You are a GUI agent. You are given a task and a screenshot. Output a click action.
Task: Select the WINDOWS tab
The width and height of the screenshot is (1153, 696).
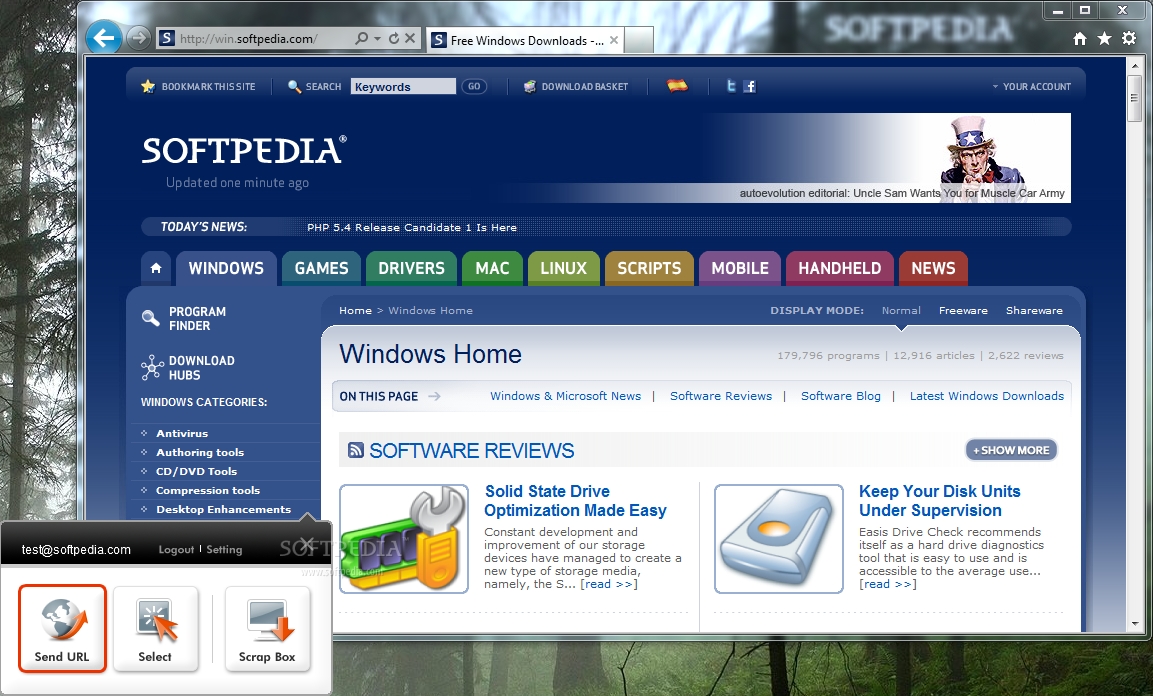[x=226, y=268]
